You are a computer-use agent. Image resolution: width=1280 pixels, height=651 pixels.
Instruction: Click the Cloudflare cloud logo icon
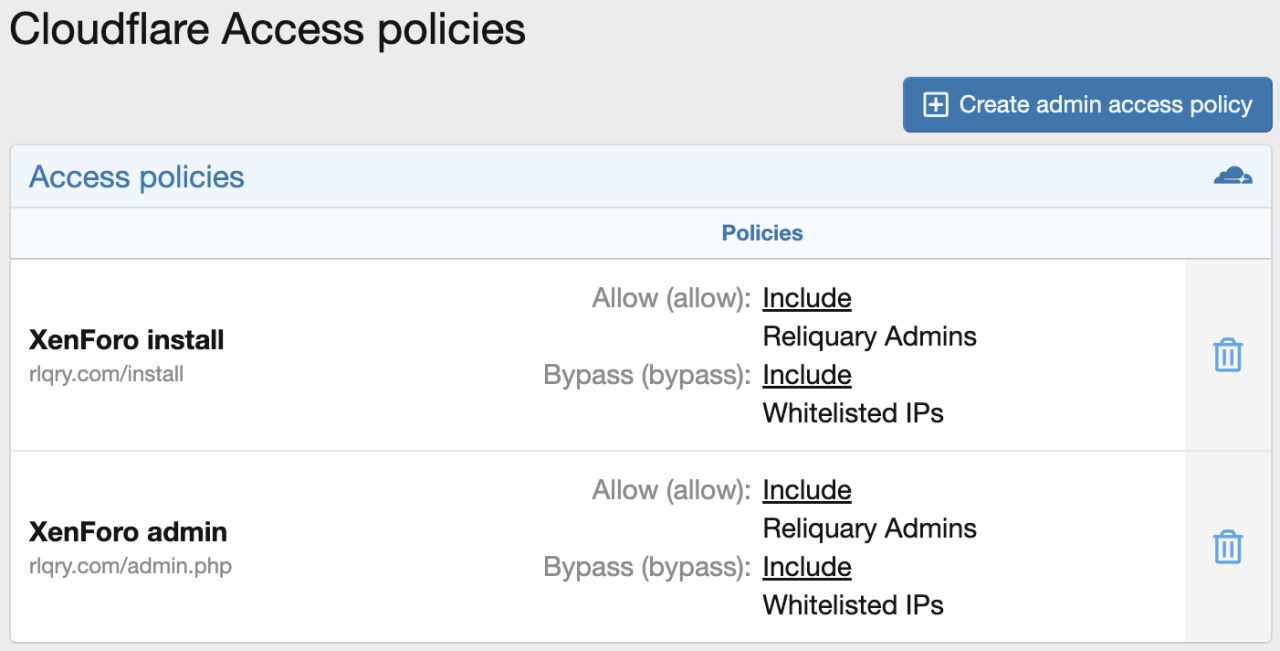[1232, 177]
